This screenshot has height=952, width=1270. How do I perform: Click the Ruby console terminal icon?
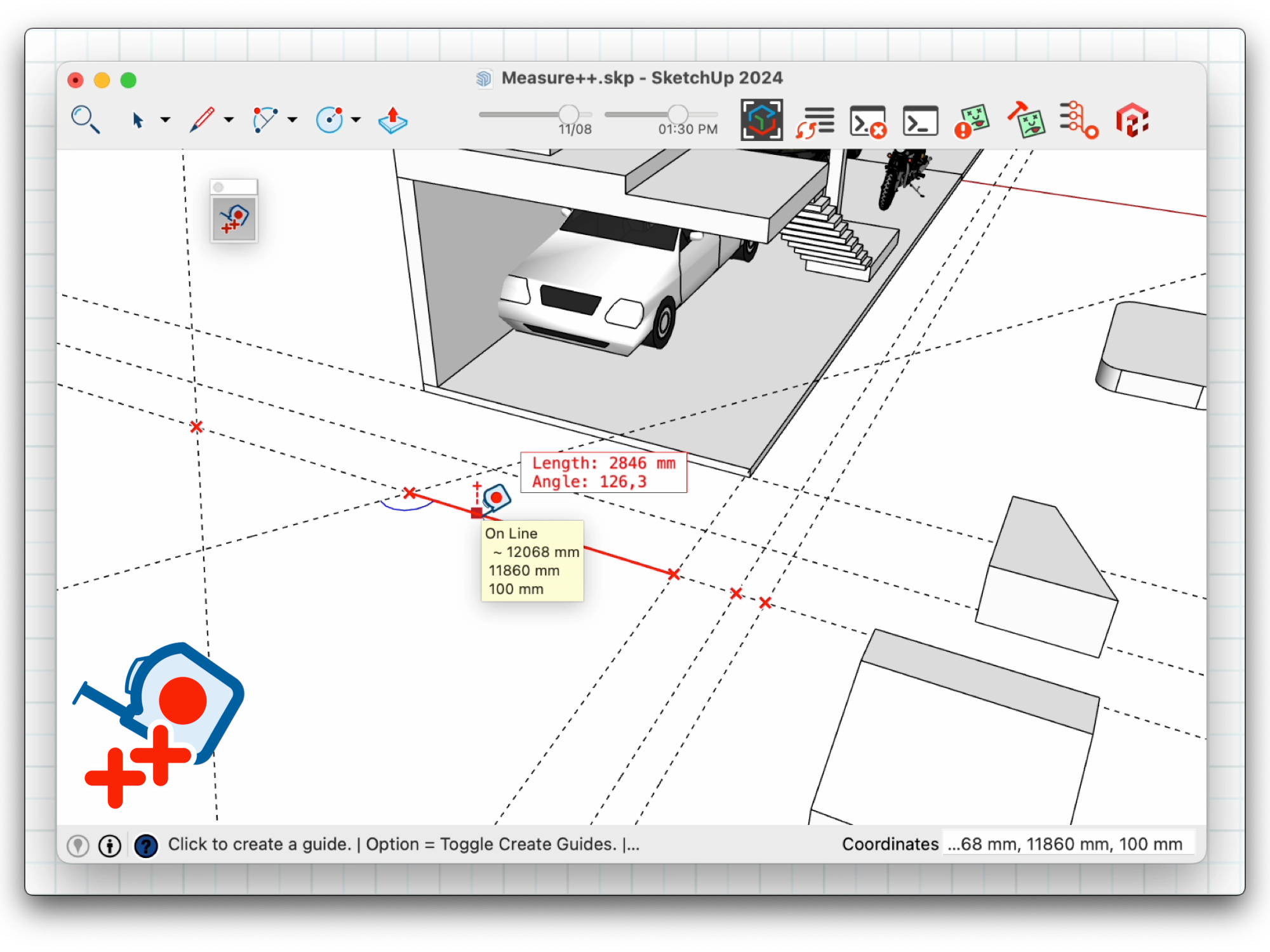coord(920,121)
